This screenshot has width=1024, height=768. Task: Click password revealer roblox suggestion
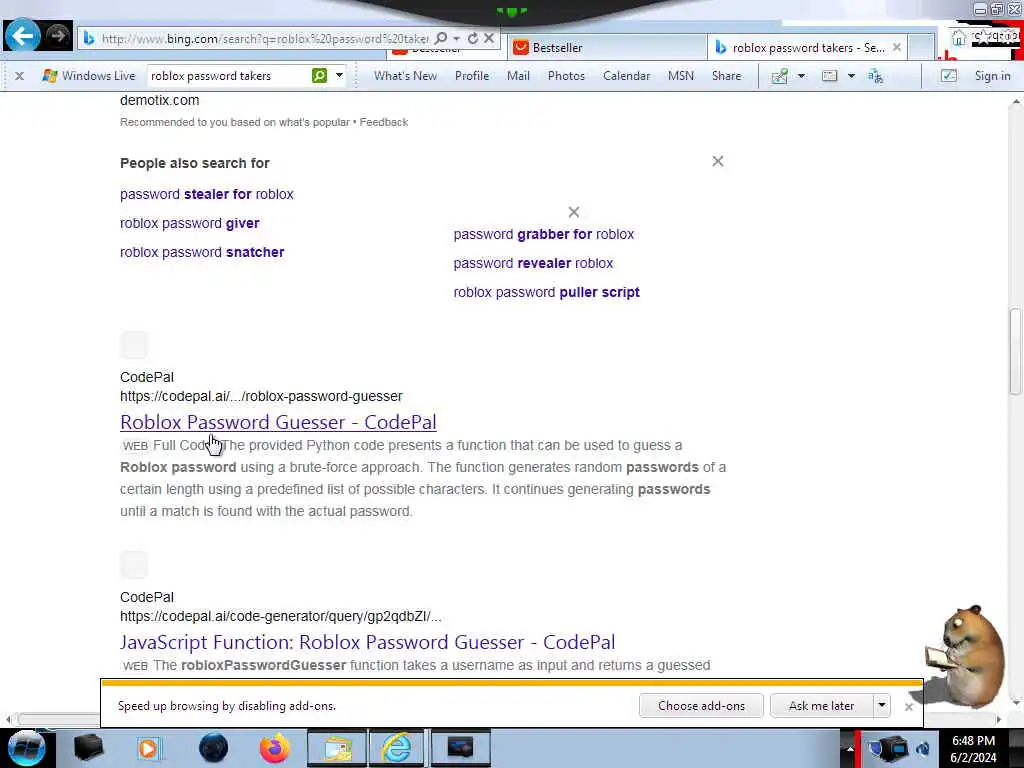click(x=534, y=263)
